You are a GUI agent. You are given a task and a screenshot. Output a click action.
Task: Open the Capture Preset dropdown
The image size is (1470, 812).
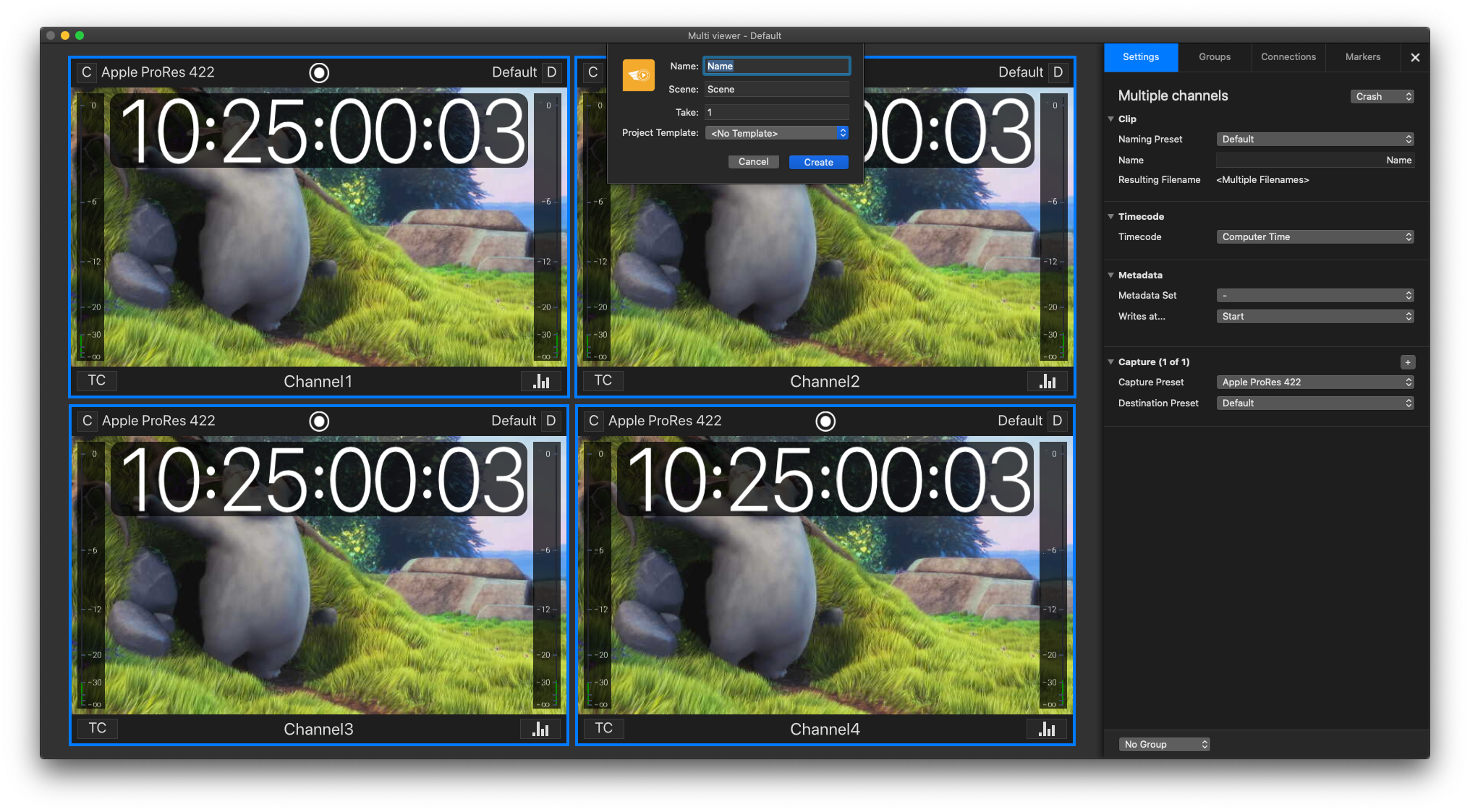[x=1315, y=383]
